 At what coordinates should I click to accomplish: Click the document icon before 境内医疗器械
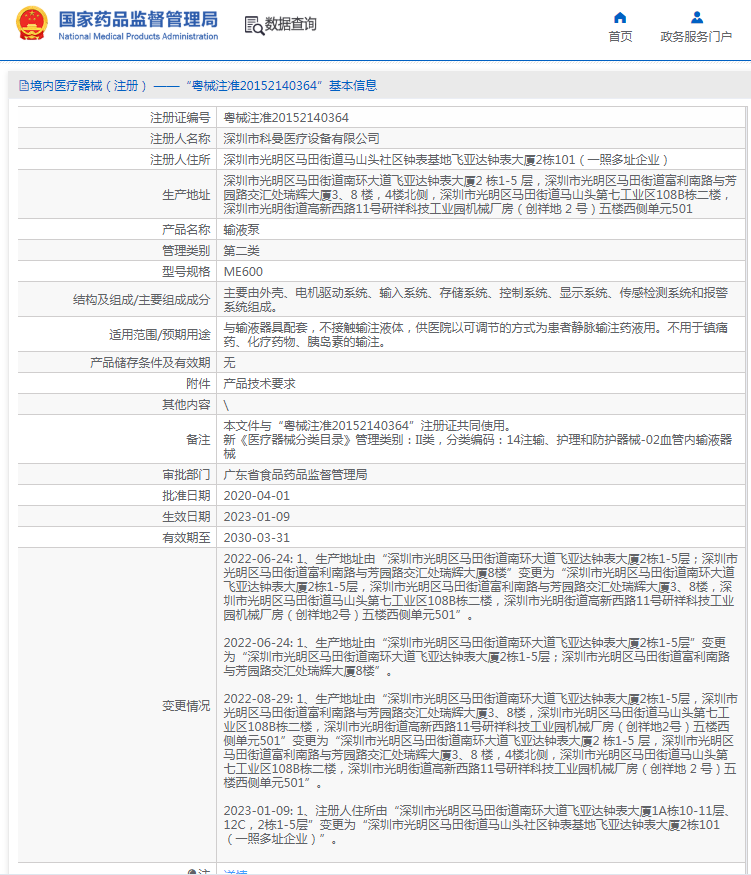click(23, 85)
